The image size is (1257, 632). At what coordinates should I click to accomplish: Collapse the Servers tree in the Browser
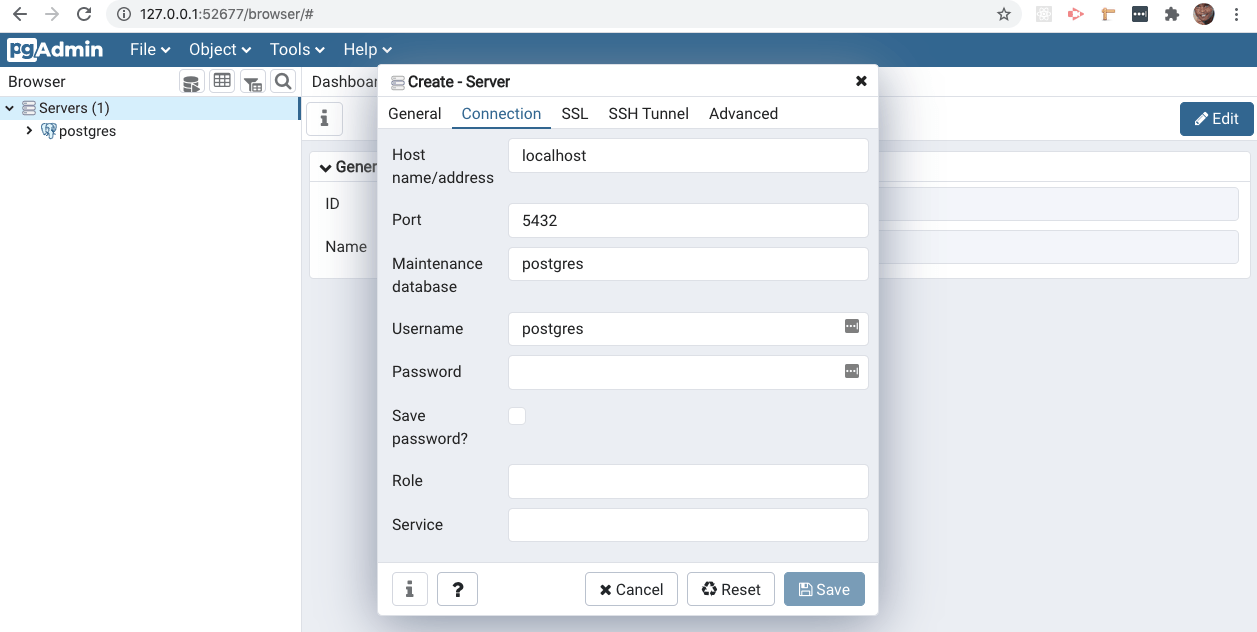pyautogui.click(x=10, y=107)
